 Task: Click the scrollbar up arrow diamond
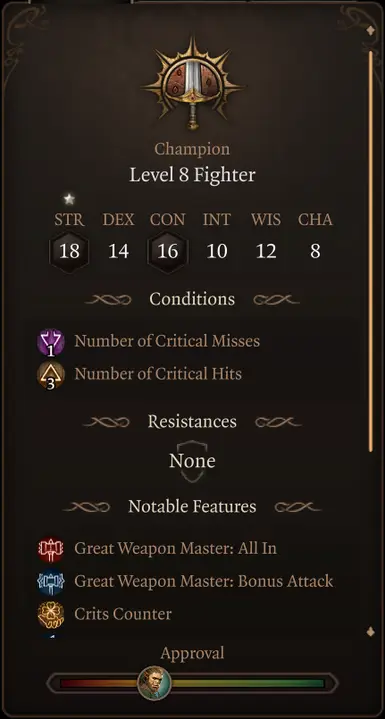[370, 30]
